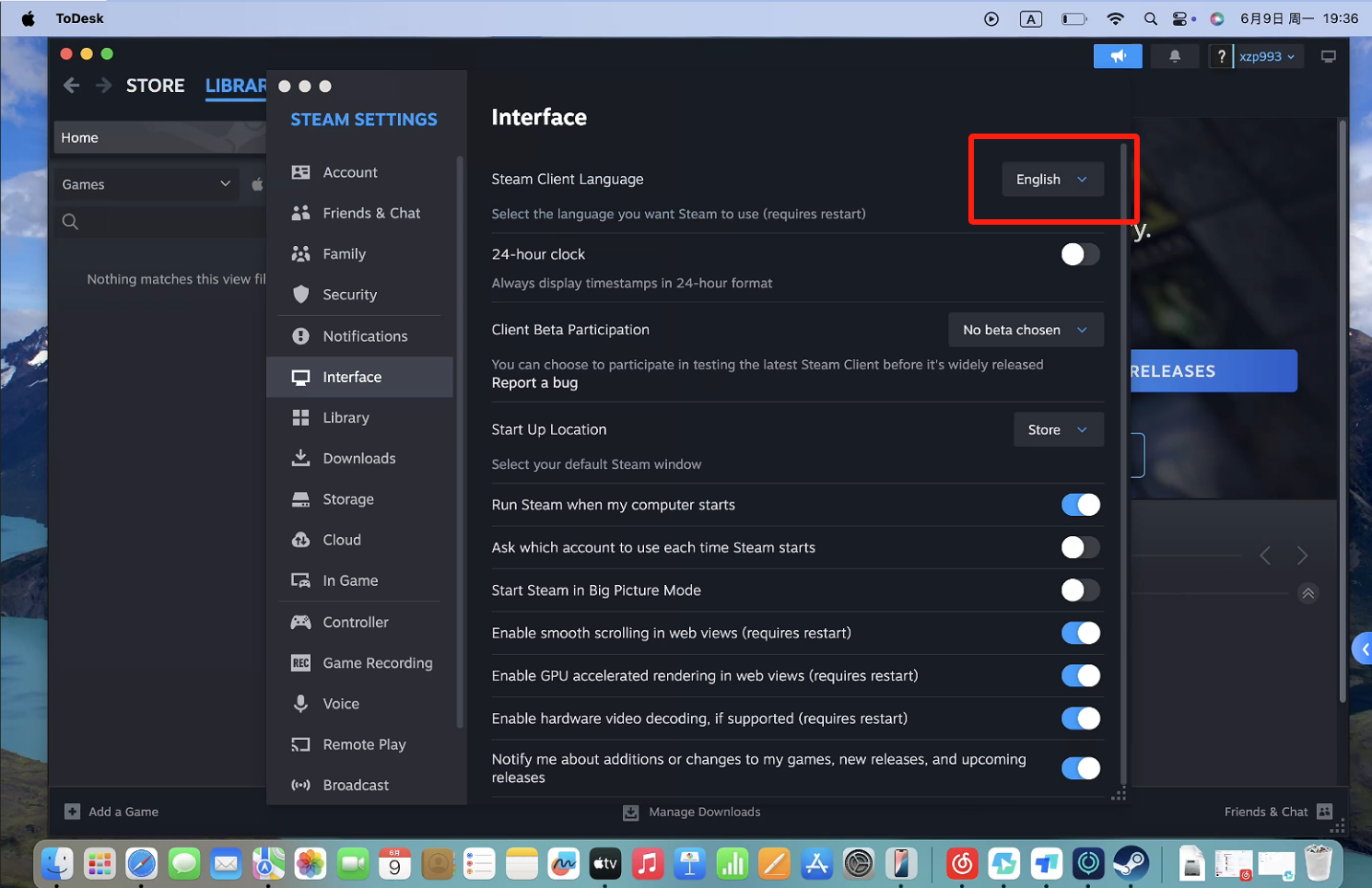The height and width of the screenshot is (888, 1372).
Task: Click the Voice microphone icon
Action: coord(300,704)
